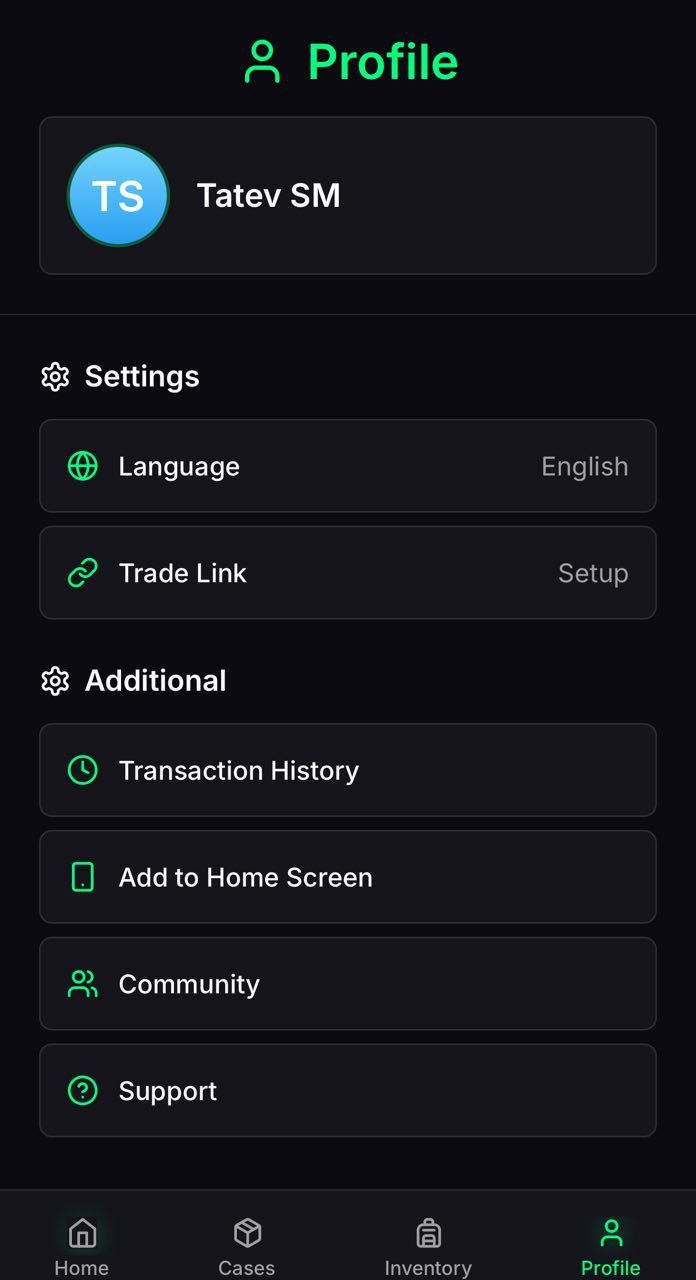Image resolution: width=696 pixels, height=1280 pixels.
Task: Click the clock icon for Transaction History
Action: click(83, 770)
